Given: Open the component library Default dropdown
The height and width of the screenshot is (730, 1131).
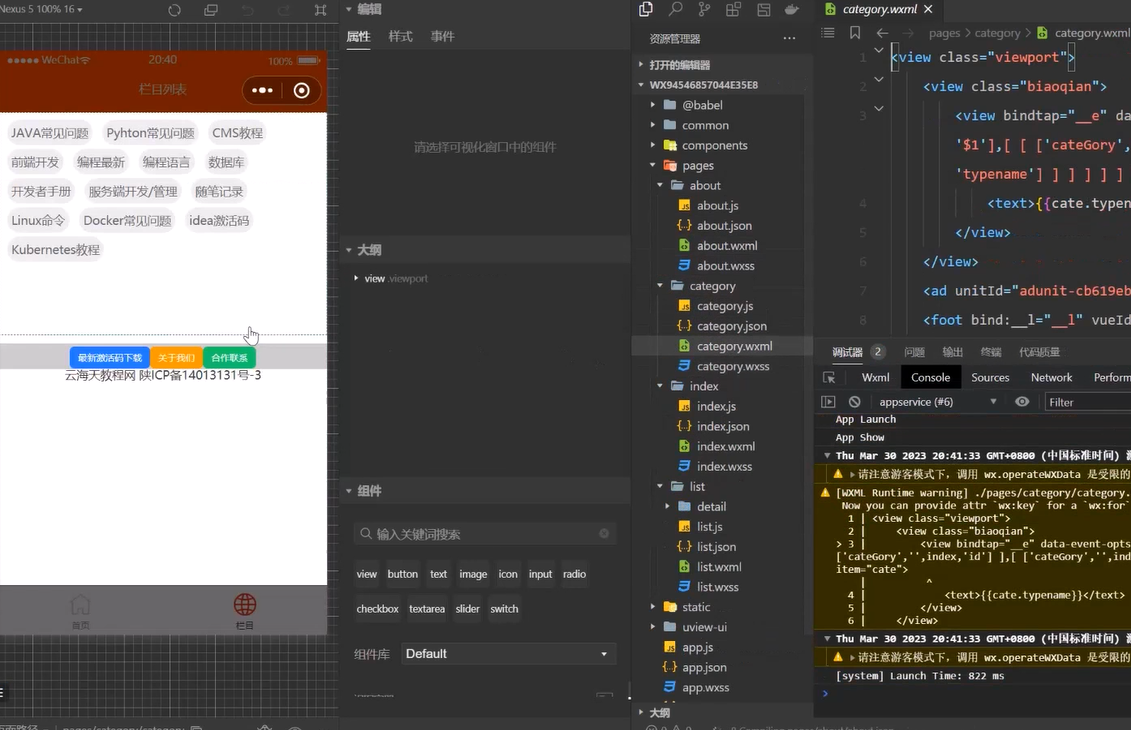Looking at the screenshot, I should tap(508, 654).
